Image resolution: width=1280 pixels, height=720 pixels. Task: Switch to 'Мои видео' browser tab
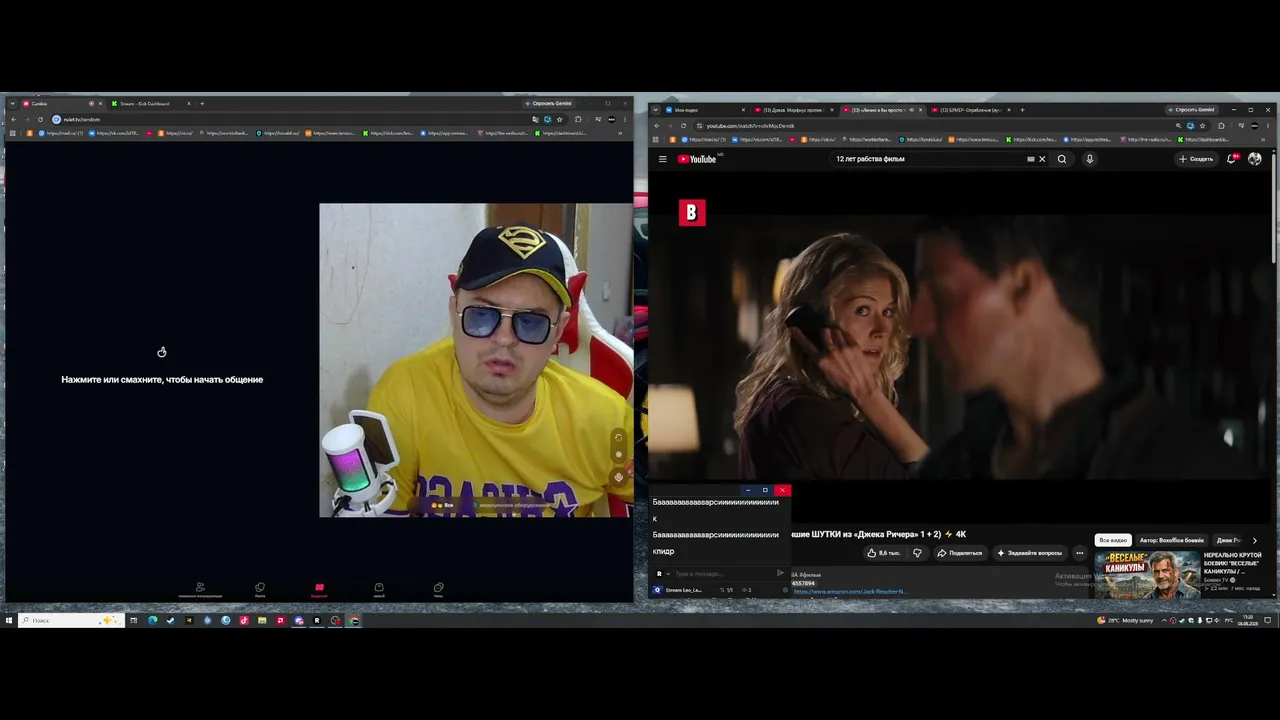702,110
